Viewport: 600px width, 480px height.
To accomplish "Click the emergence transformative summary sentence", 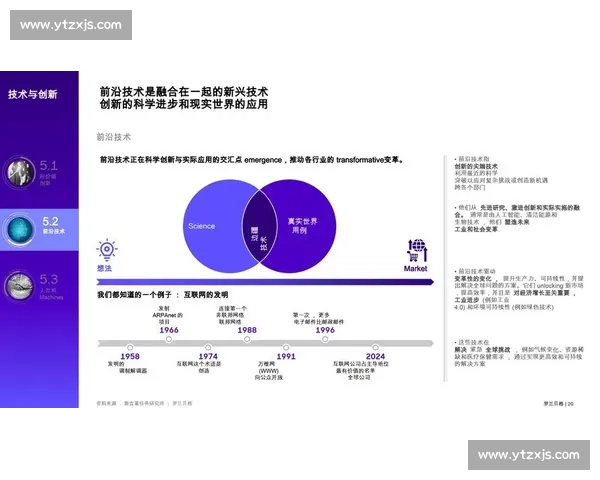I will click(252, 160).
